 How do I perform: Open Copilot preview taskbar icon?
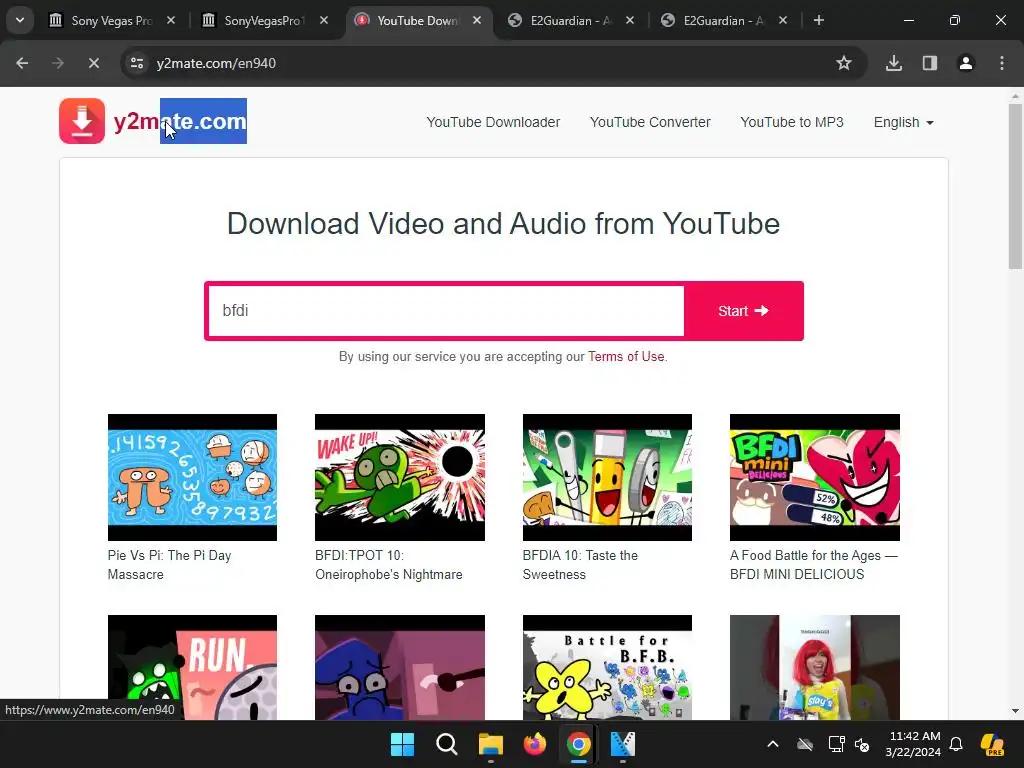point(993,744)
